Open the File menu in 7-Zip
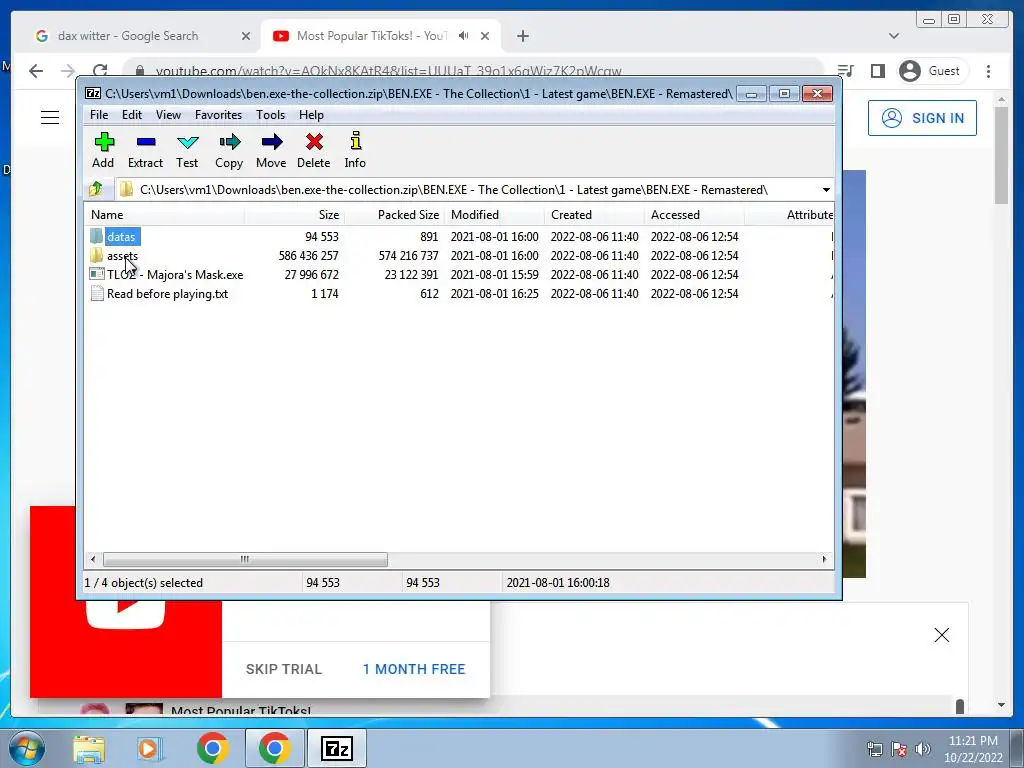The height and width of the screenshot is (768, 1024). coord(99,115)
